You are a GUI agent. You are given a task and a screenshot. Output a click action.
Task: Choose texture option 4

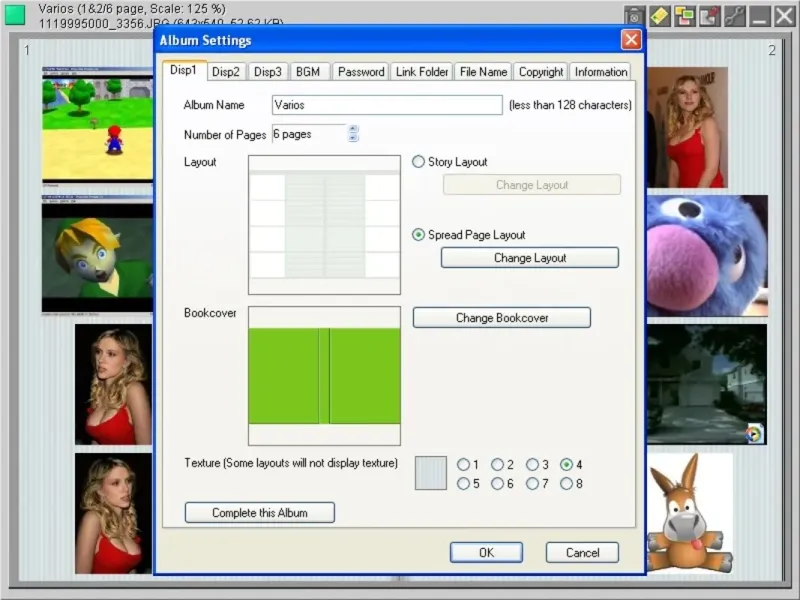[x=566, y=464]
